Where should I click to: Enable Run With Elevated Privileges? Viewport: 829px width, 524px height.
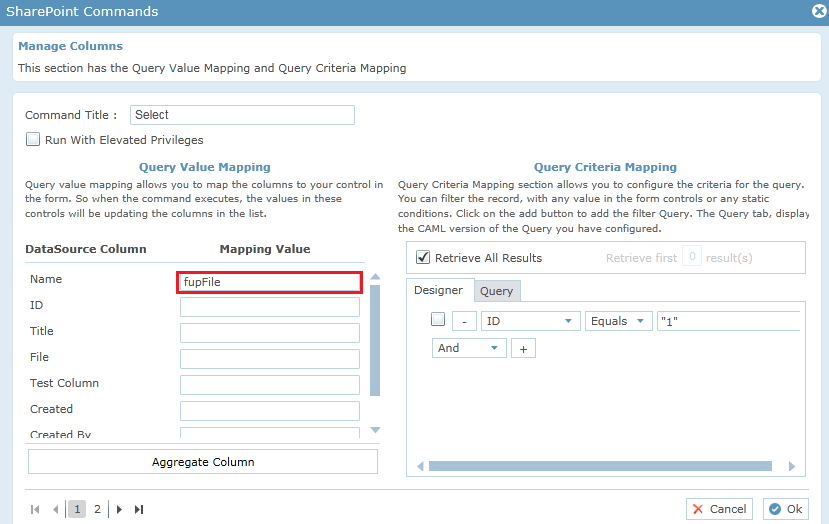coord(33,140)
